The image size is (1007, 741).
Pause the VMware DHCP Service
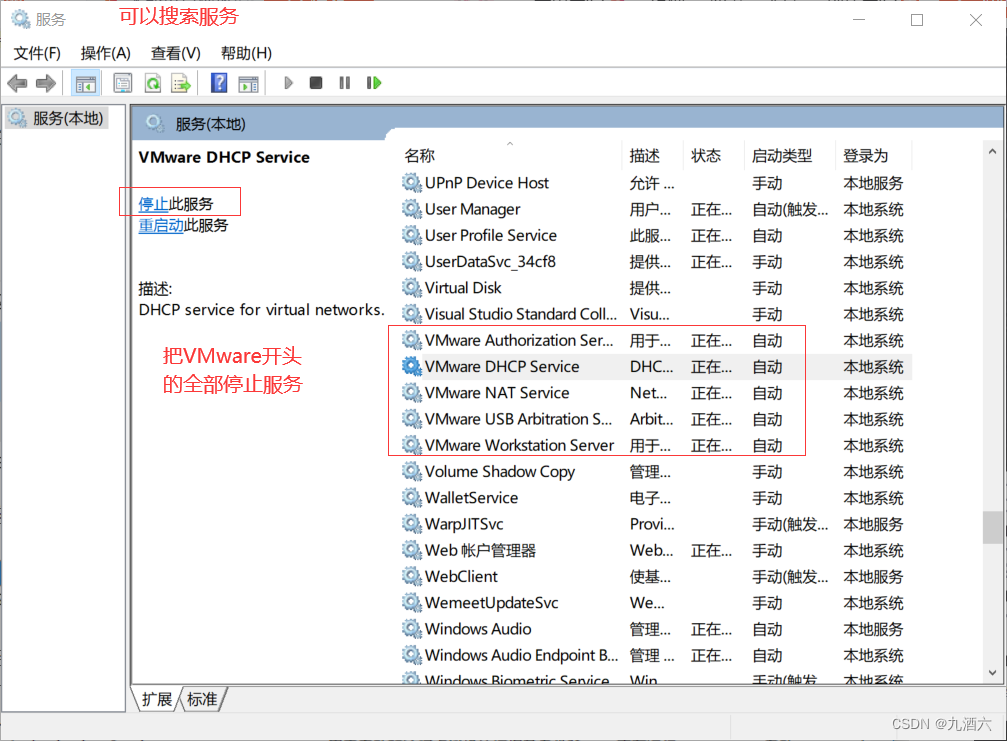coord(343,82)
